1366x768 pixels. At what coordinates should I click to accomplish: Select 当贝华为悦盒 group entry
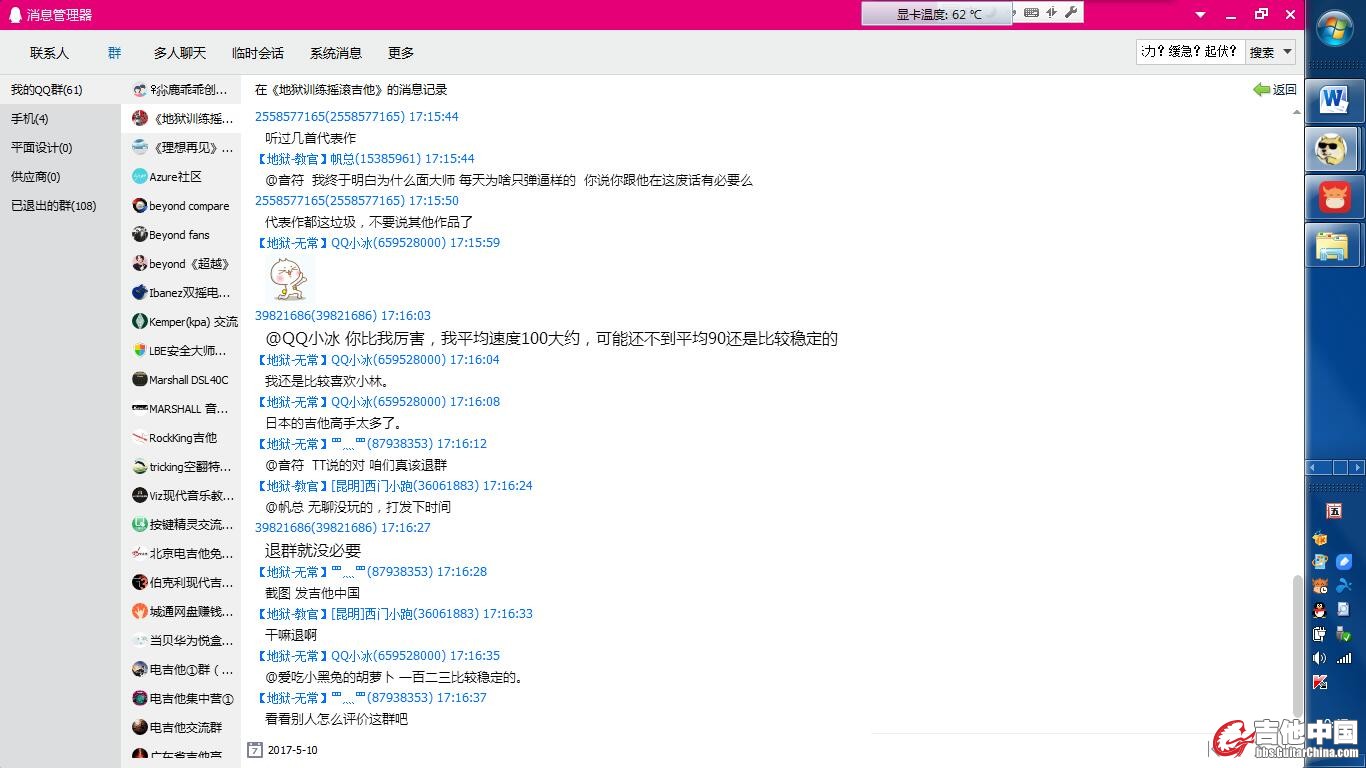tap(181, 640)
